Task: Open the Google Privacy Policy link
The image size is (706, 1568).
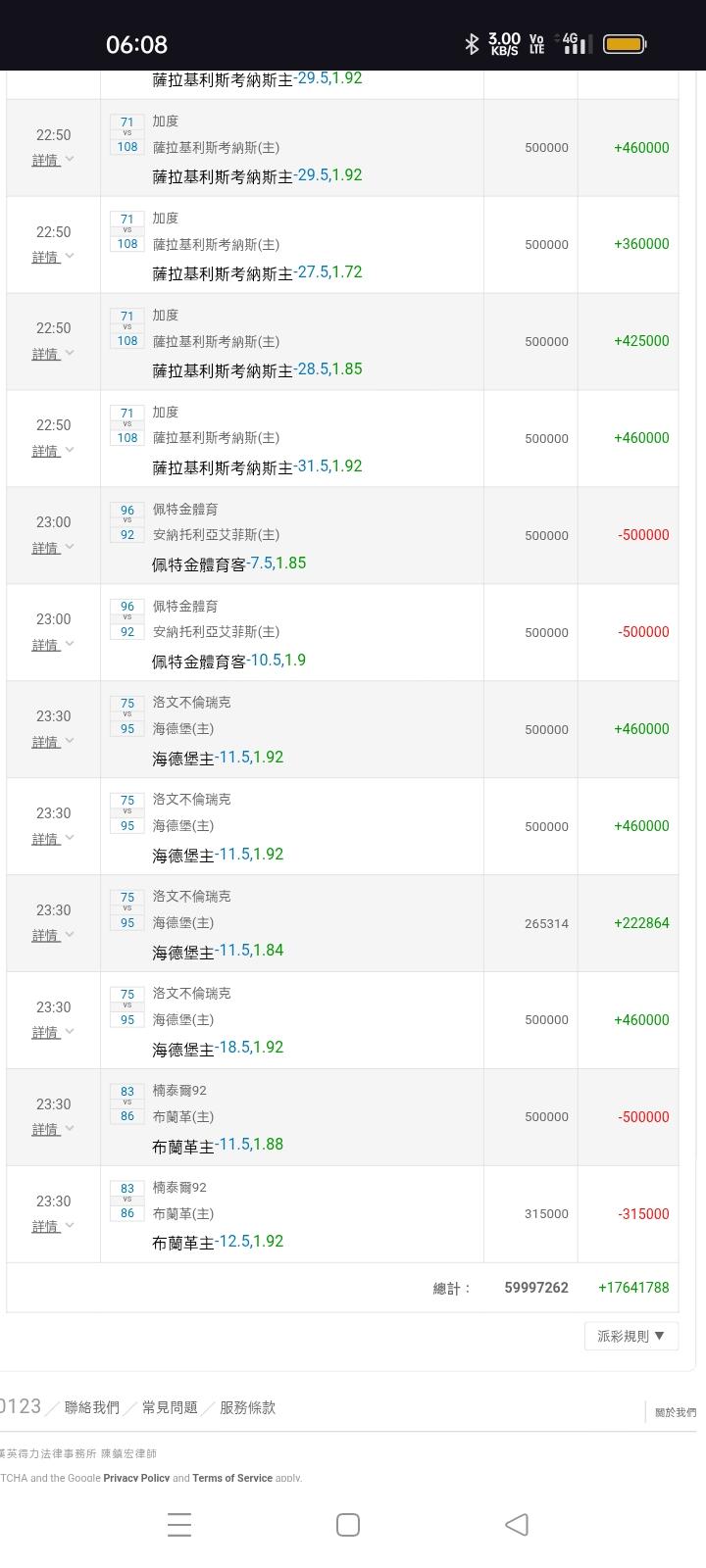Action: [136, 1478]
